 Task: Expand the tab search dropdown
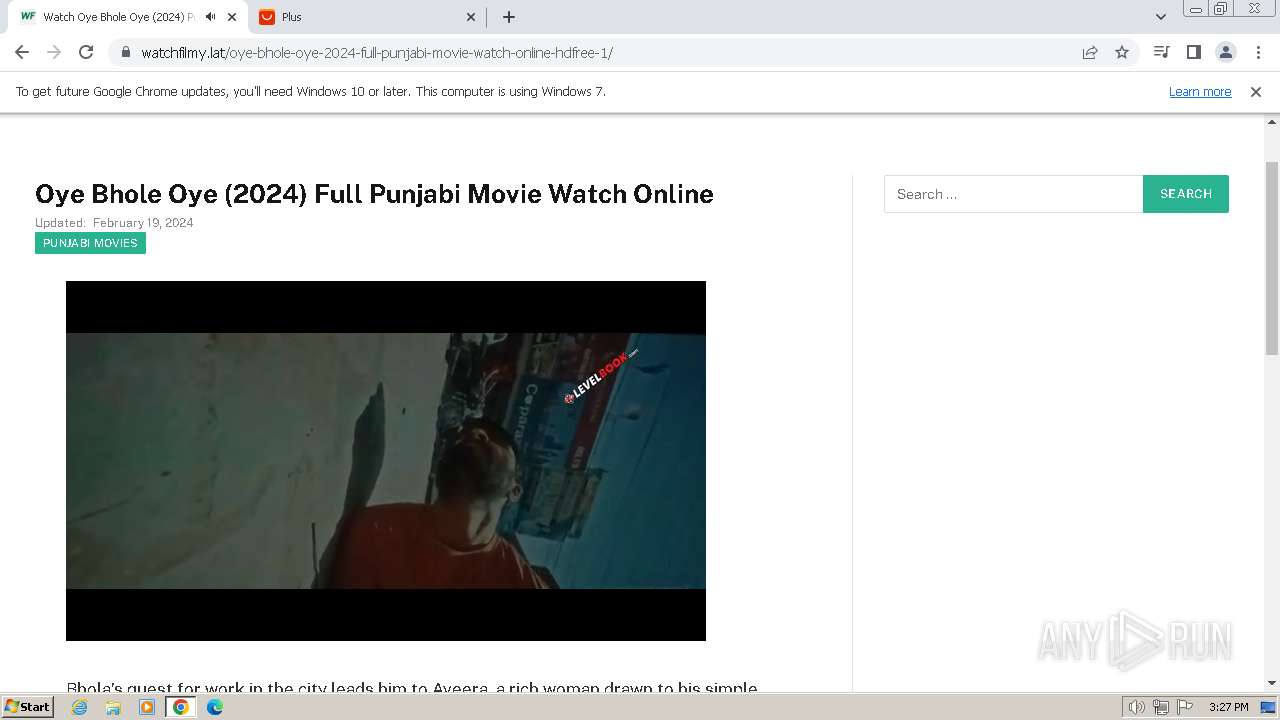click(1160, 17)
